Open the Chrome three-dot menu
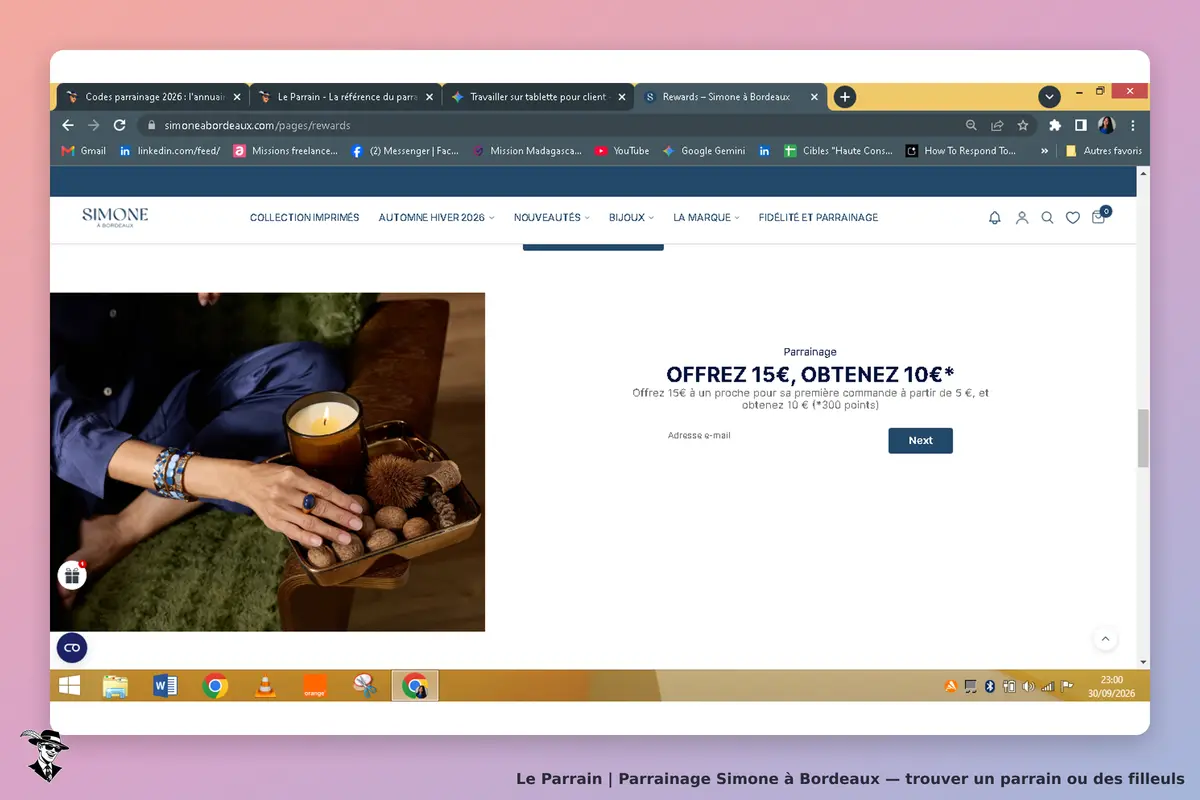Screen dimensions: 1200x800 [1133, 125]
